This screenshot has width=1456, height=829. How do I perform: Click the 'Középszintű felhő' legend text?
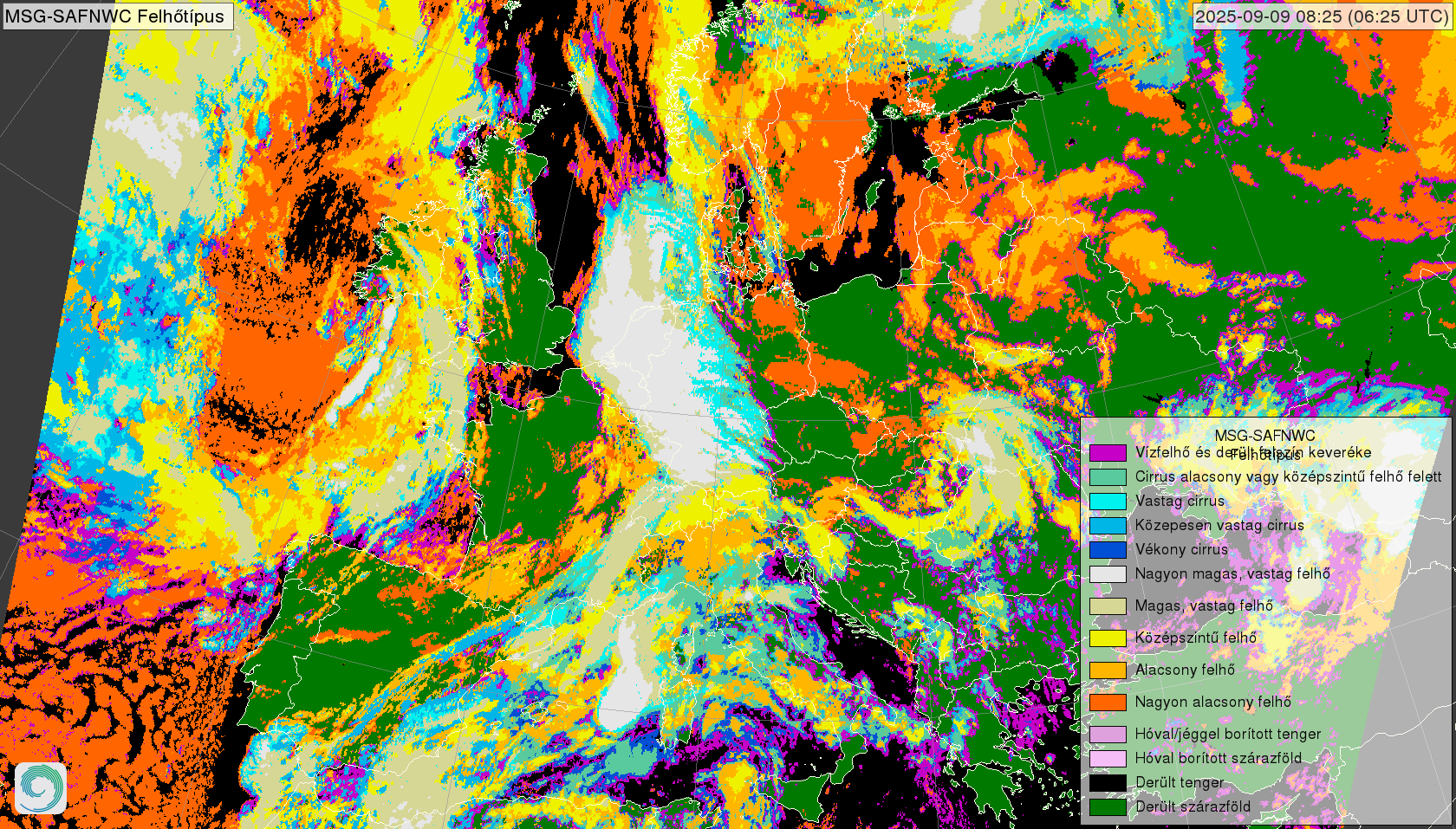tap(1196, 638)
